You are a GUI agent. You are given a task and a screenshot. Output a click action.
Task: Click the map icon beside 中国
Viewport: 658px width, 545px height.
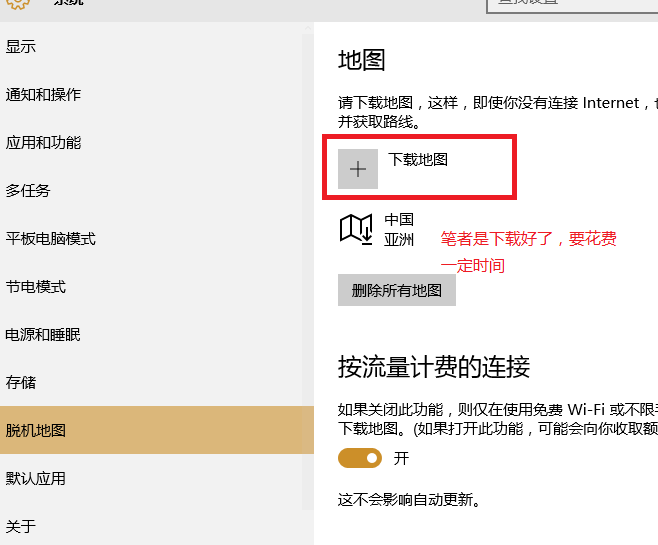click(x=356, y=229)
